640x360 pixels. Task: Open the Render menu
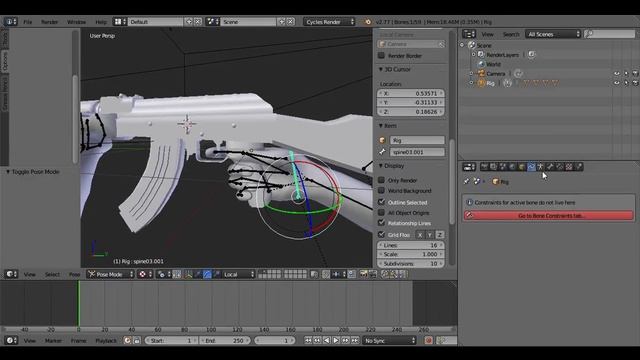49,22
